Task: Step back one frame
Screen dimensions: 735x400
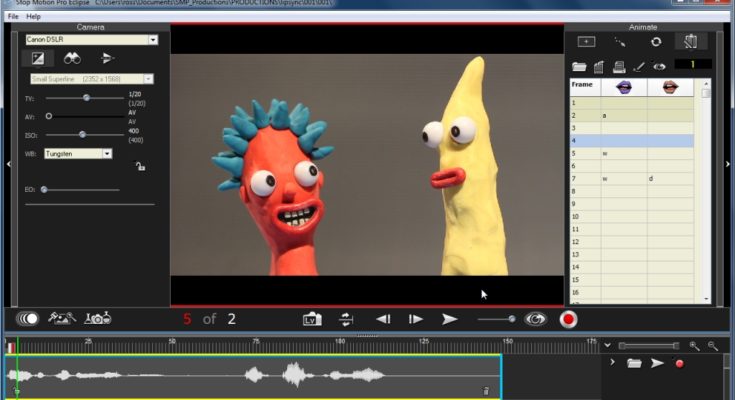Action: [x=383, y=319]
